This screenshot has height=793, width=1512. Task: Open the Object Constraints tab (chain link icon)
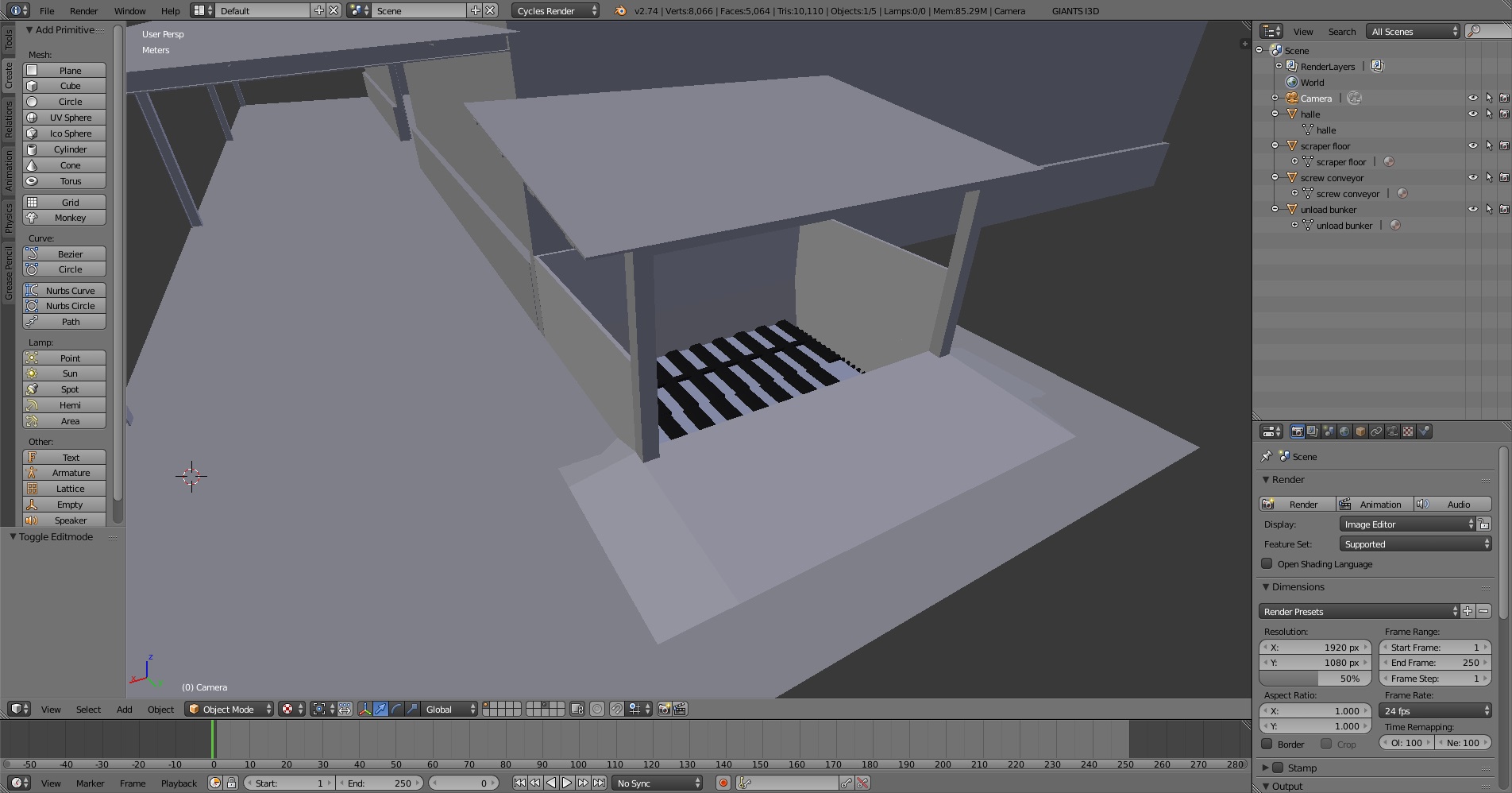(x=1376, y=431)
